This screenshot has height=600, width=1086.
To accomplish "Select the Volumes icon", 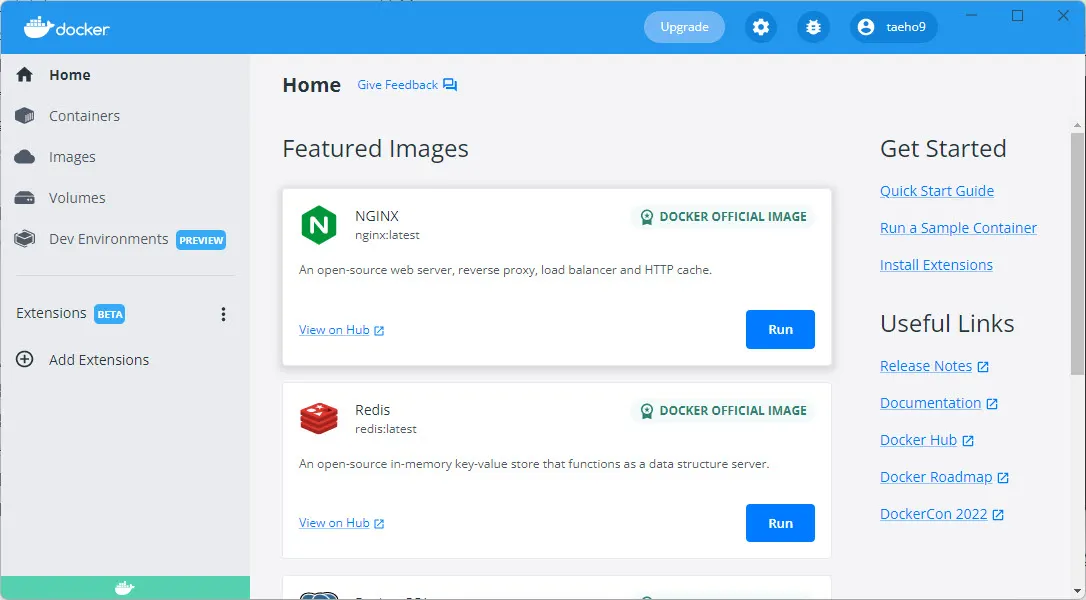I will pos(24,197).
